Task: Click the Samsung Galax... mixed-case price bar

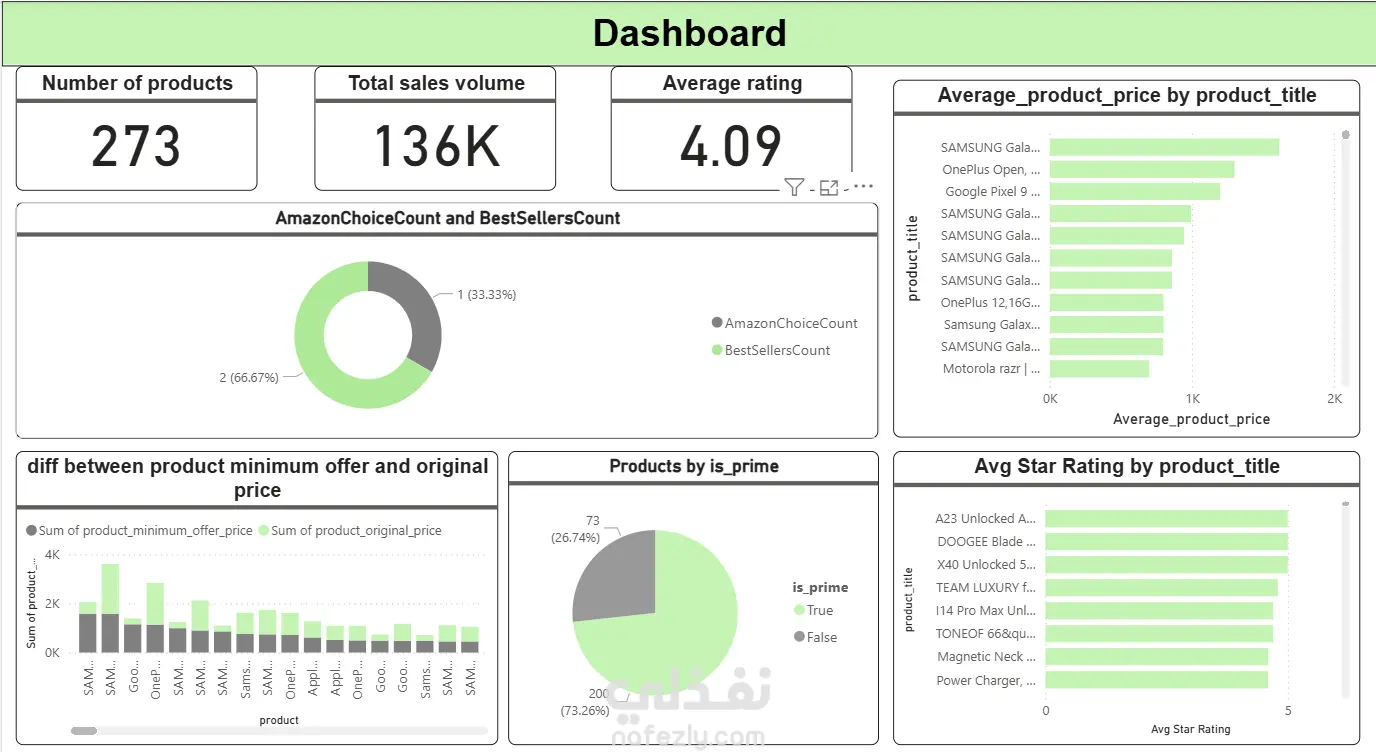Action: click(x=1107, y=324)
